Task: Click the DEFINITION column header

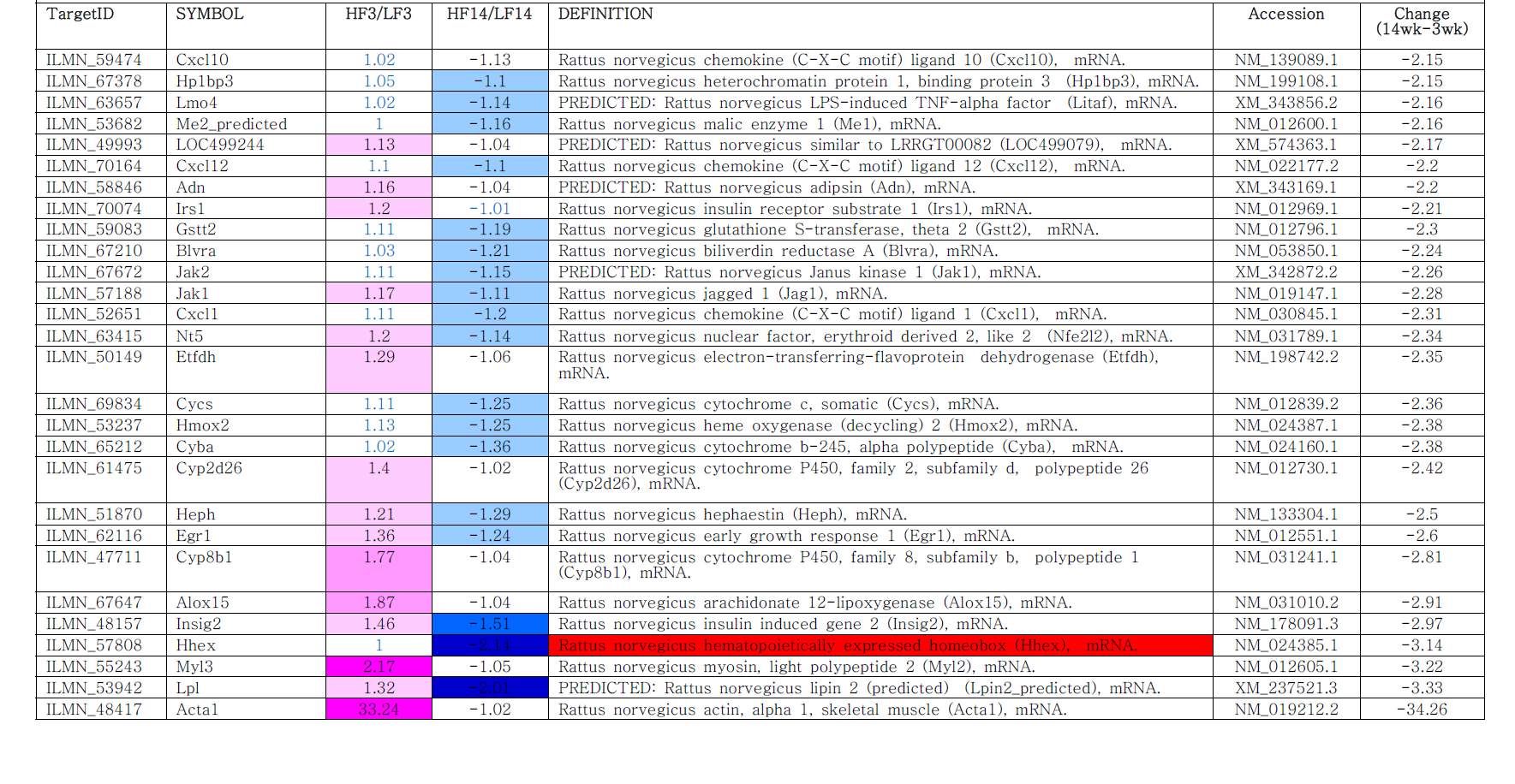Action: (880, 26)
